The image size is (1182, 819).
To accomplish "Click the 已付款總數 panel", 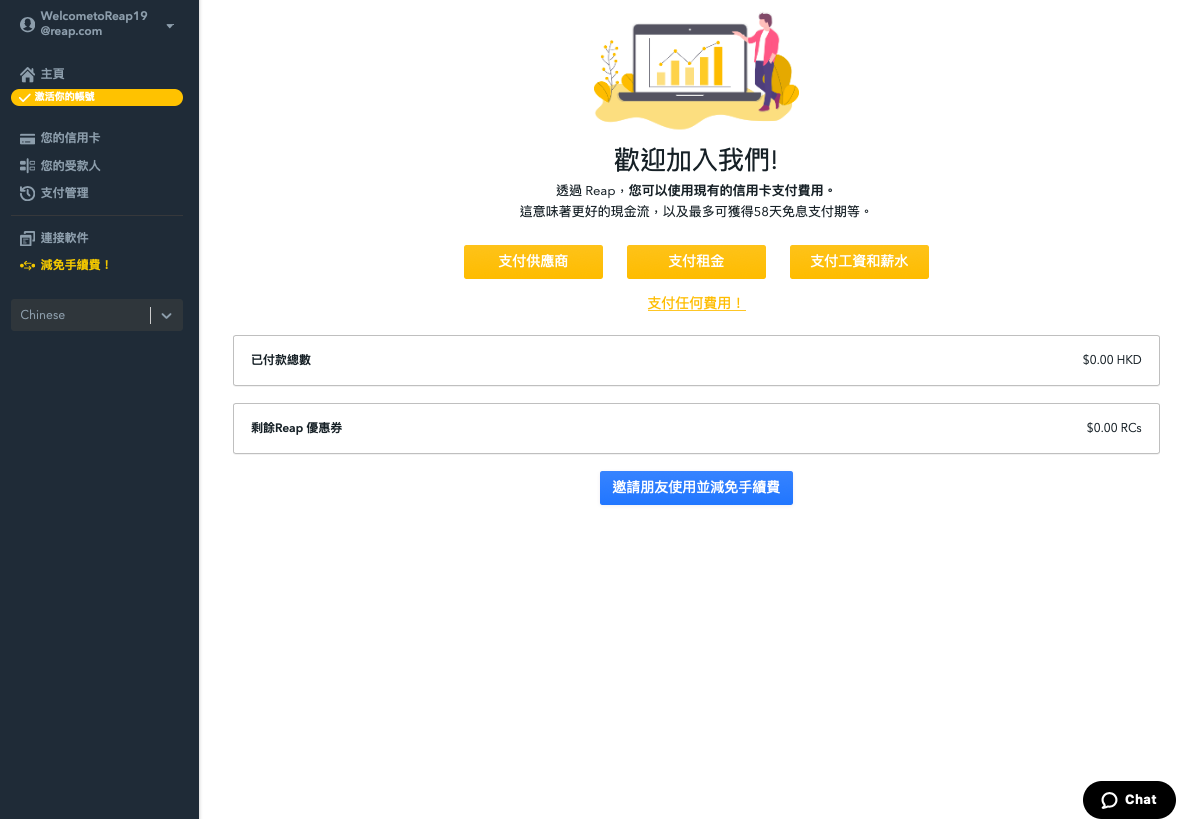I will click(x=696, y=360).
